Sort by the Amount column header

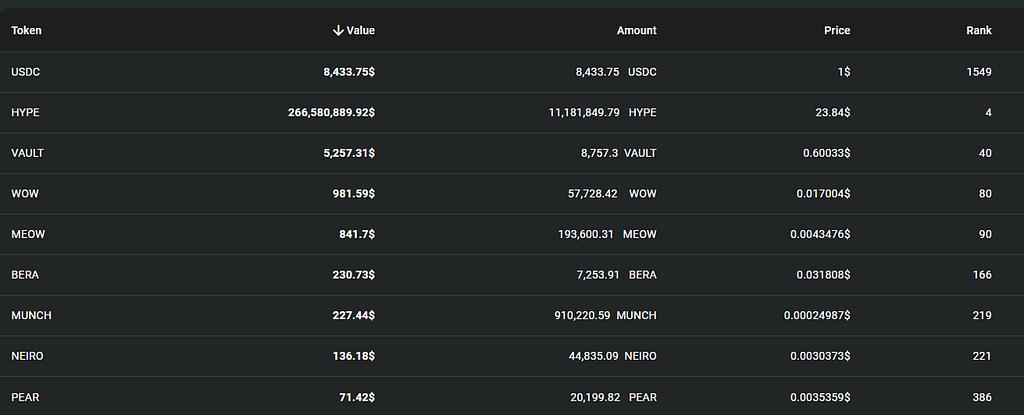tap(636, 31)
